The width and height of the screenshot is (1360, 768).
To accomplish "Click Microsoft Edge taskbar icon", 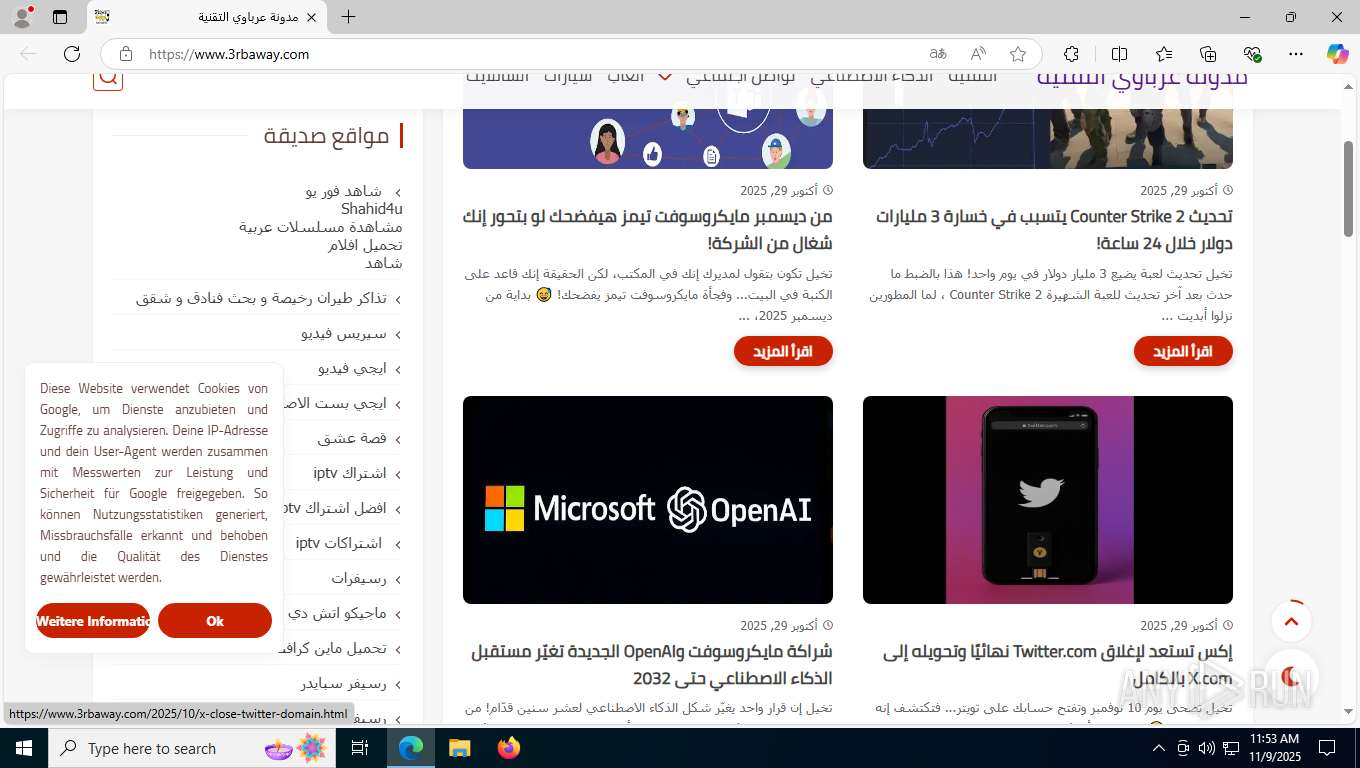I will pyautogui.click(x=411, y=748).
